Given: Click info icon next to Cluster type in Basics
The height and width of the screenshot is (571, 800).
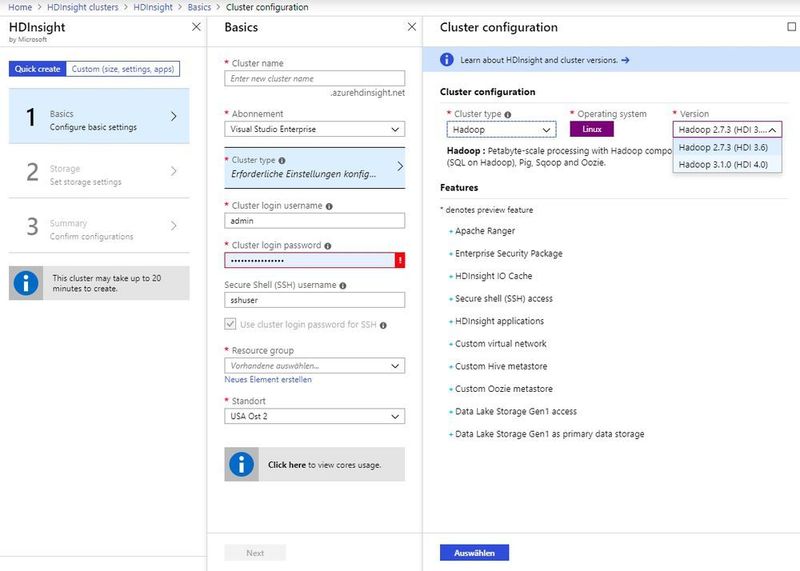Looking at the screenshot, I should point(282,160).
